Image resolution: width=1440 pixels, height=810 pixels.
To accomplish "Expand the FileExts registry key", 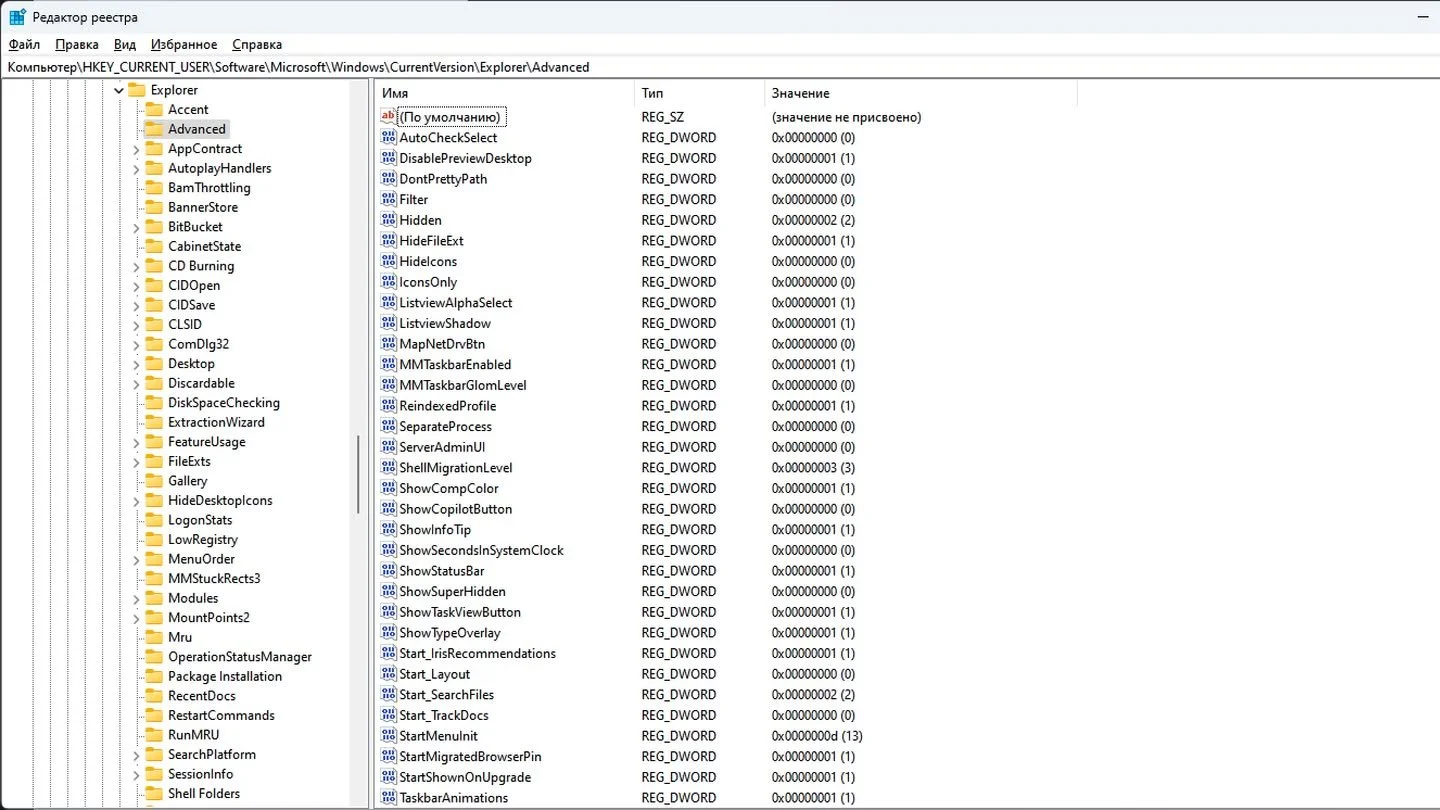I will [x=136, y=462].
